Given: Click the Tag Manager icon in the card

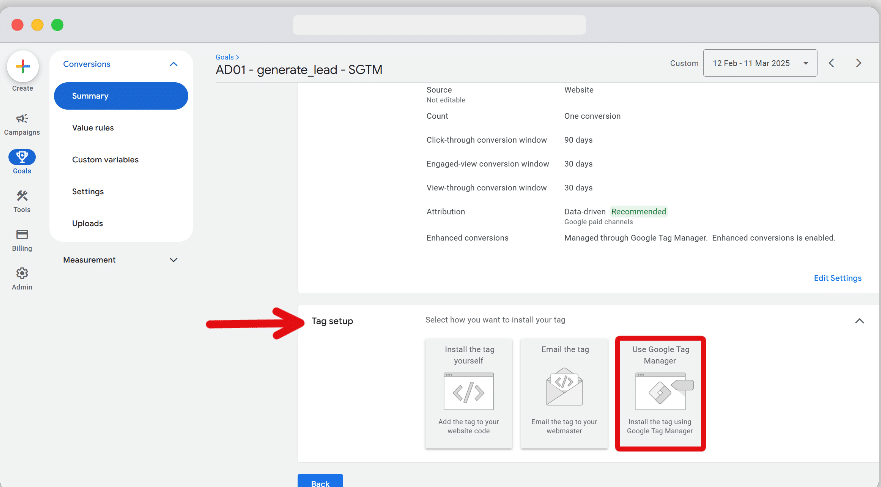Looking at the screenshot, I should pyautogui.click(x=663, y=391).
